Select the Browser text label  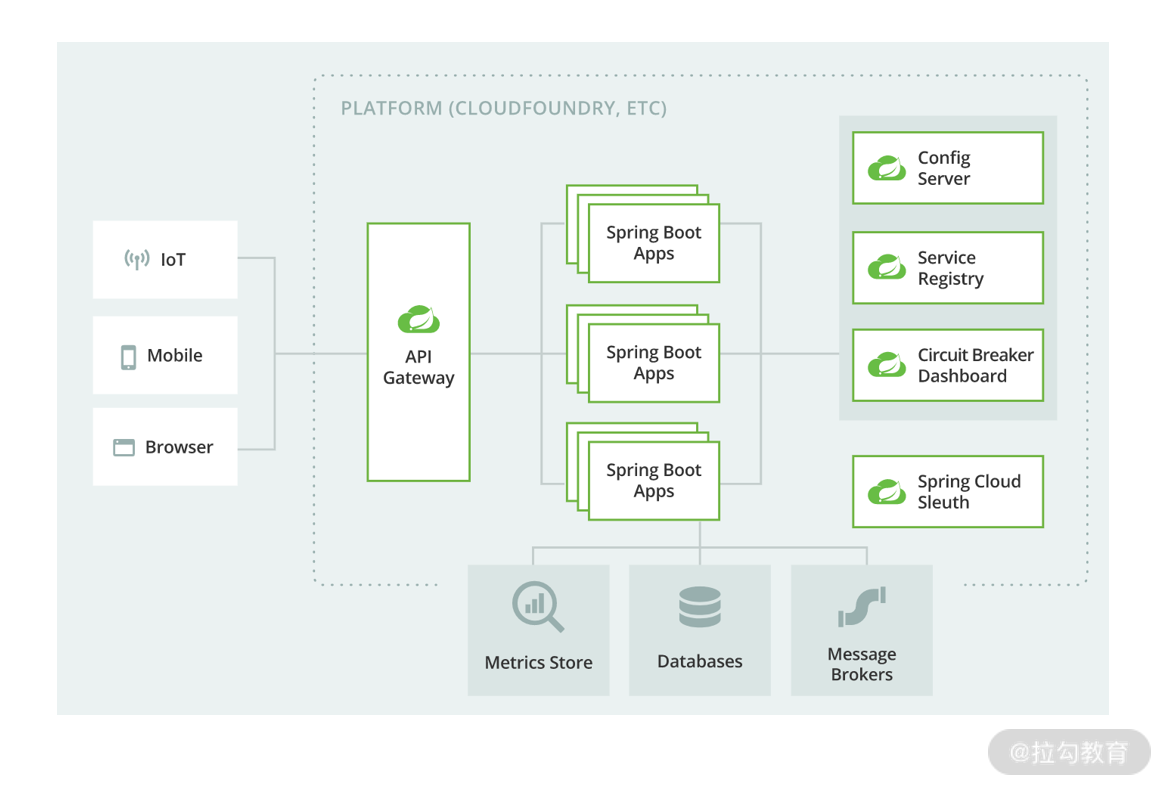click(x=179, y=447)
